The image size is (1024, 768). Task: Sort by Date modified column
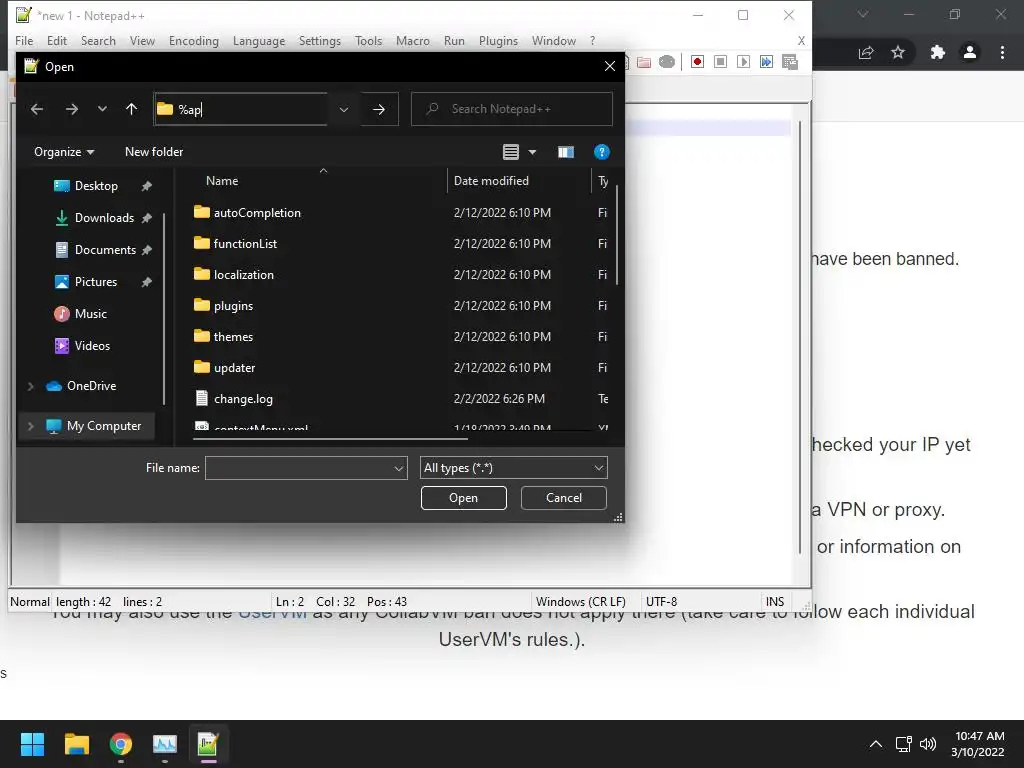491,181
